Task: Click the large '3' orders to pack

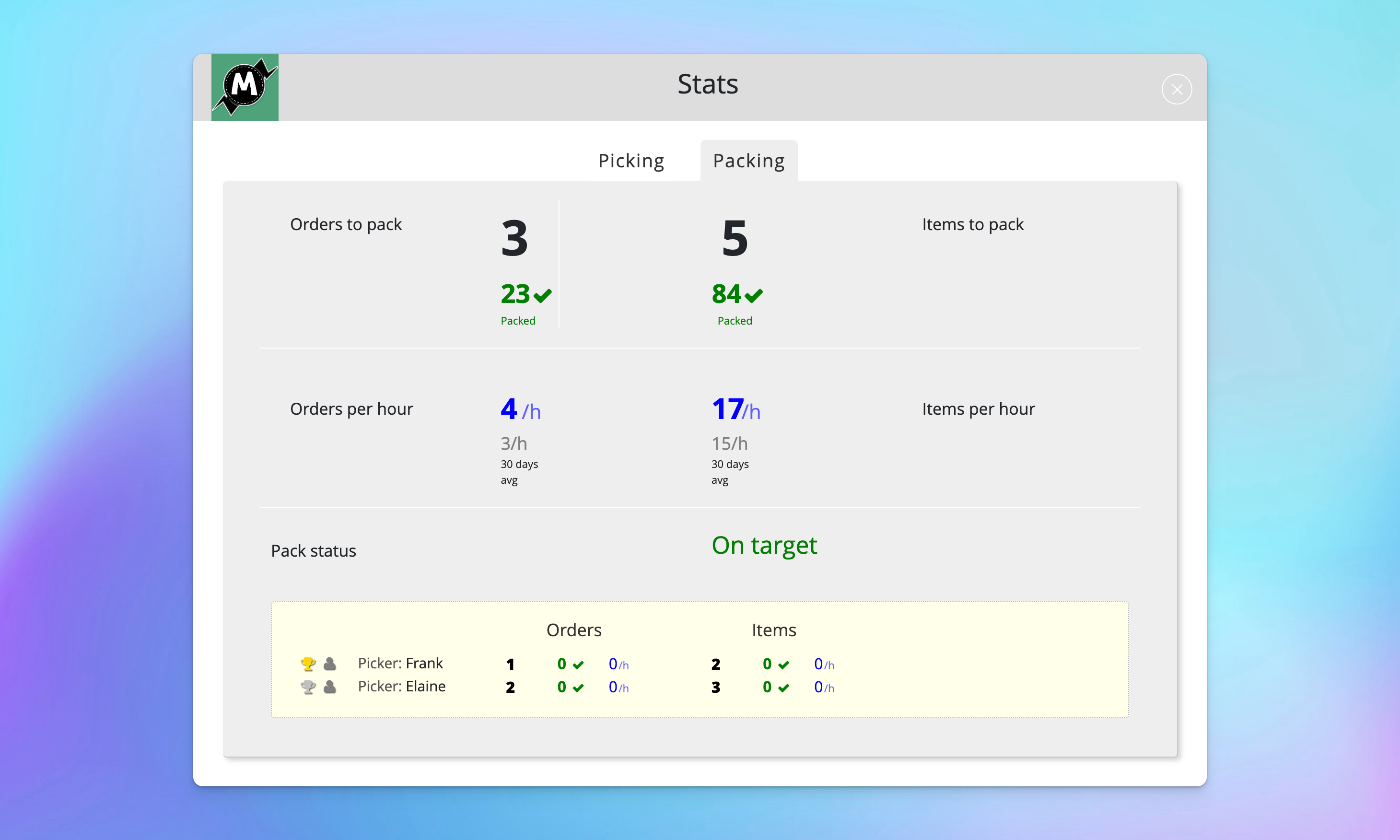Action: pyautogui.click(x=514, y=238)
